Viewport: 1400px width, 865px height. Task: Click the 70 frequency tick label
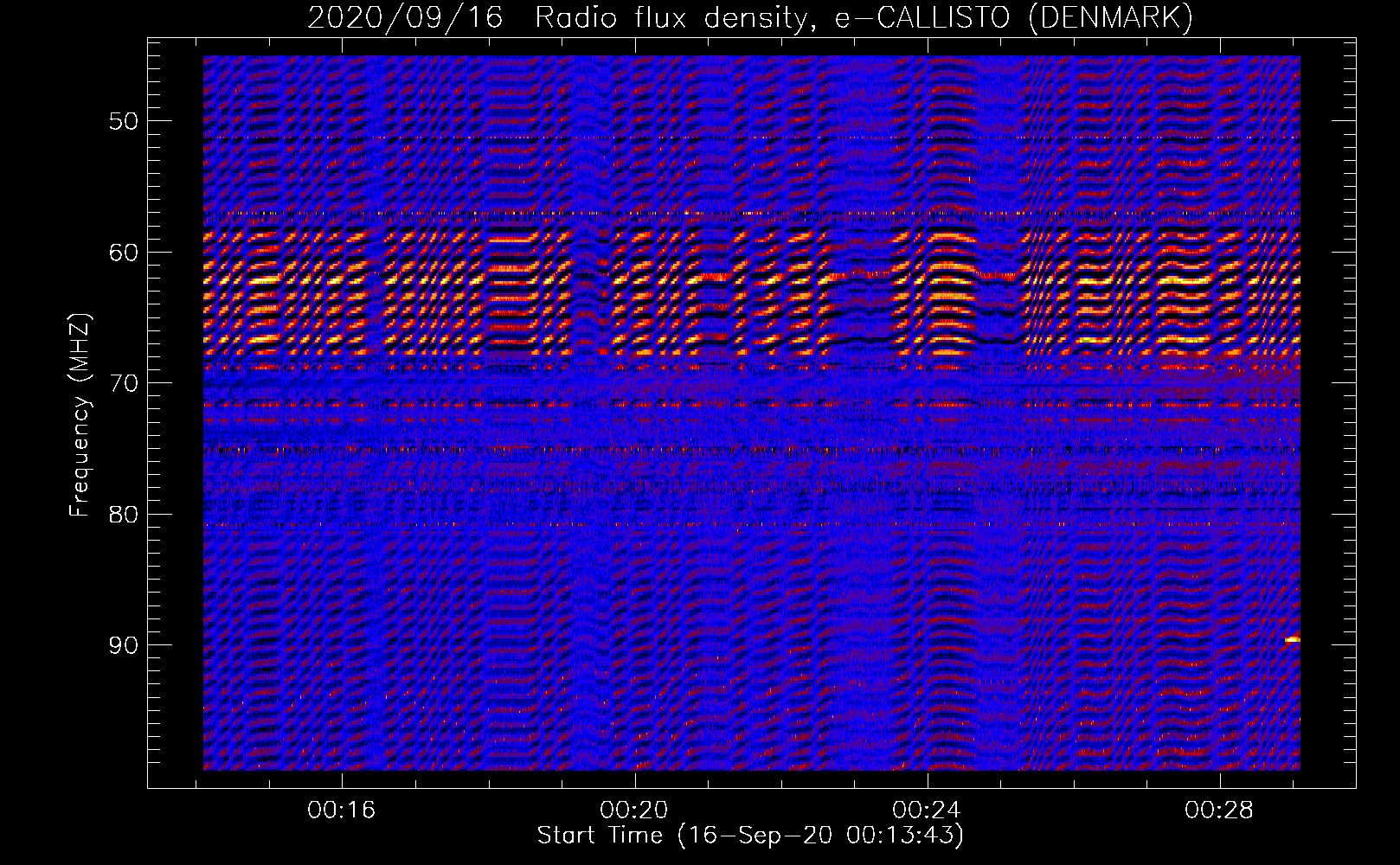click(123, 383)
